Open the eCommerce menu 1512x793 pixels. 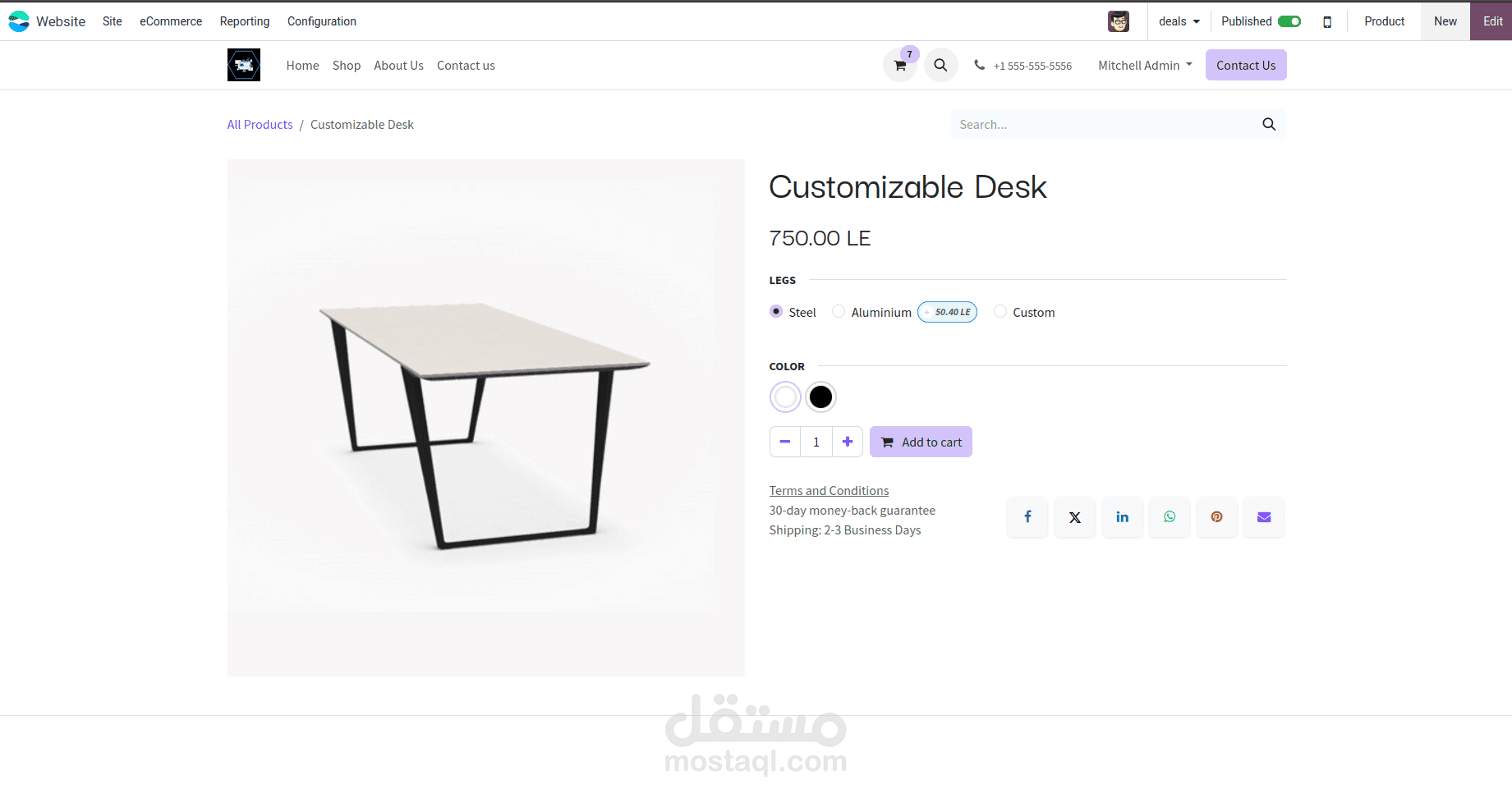tap(171, 21)
